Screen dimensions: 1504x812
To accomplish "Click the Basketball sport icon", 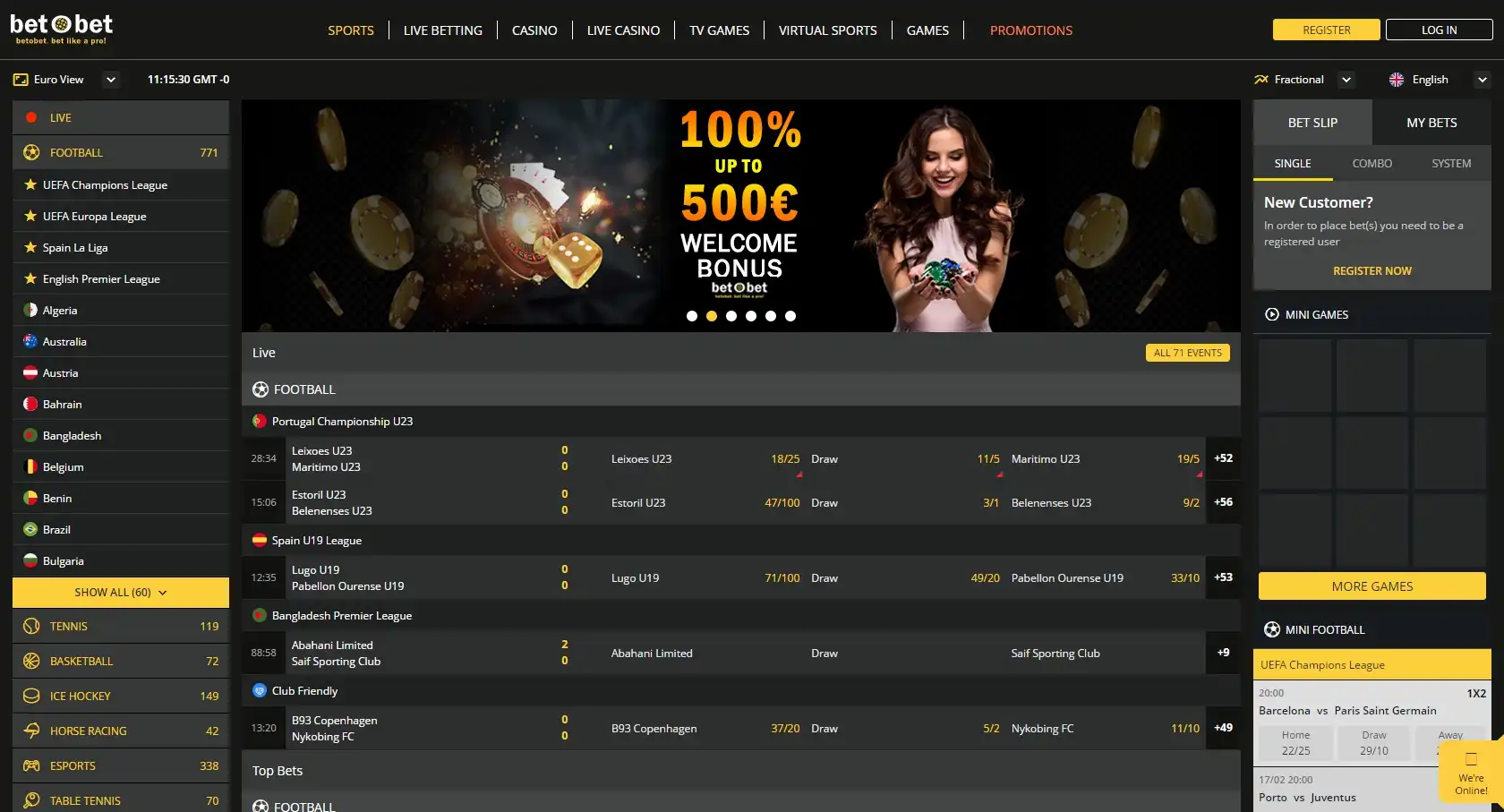I will point(31,661).
